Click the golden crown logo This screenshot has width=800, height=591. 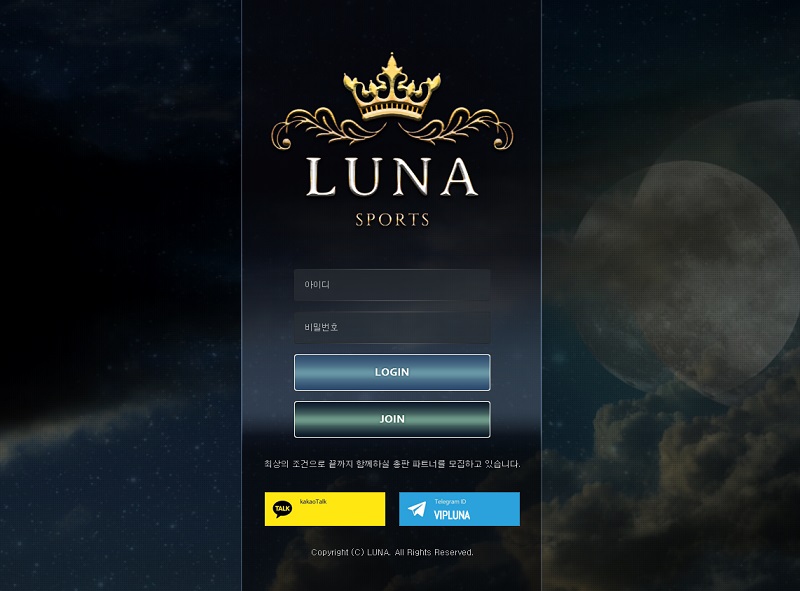click(x=392, y=87)
